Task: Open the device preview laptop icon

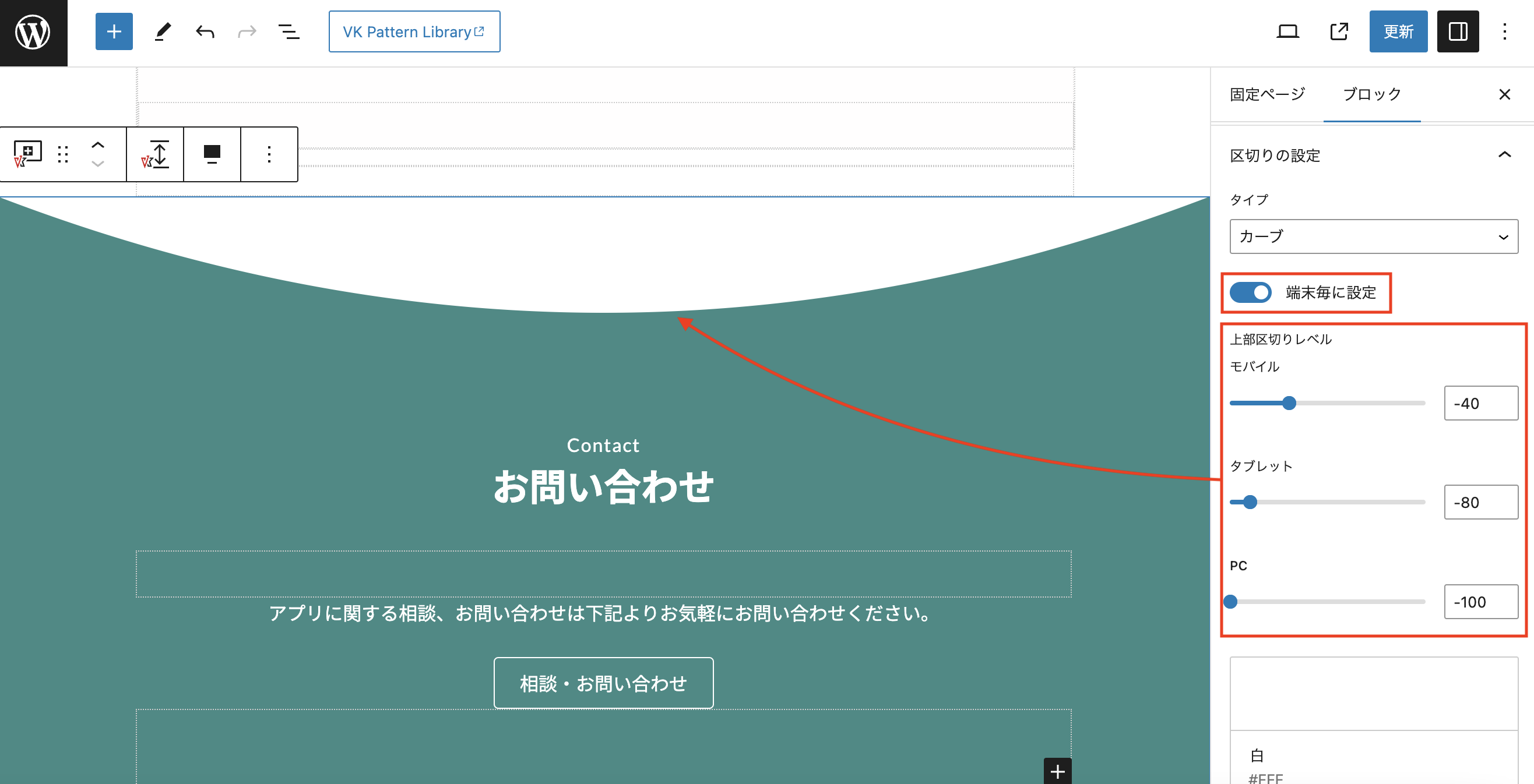Action: point(1287,31)
